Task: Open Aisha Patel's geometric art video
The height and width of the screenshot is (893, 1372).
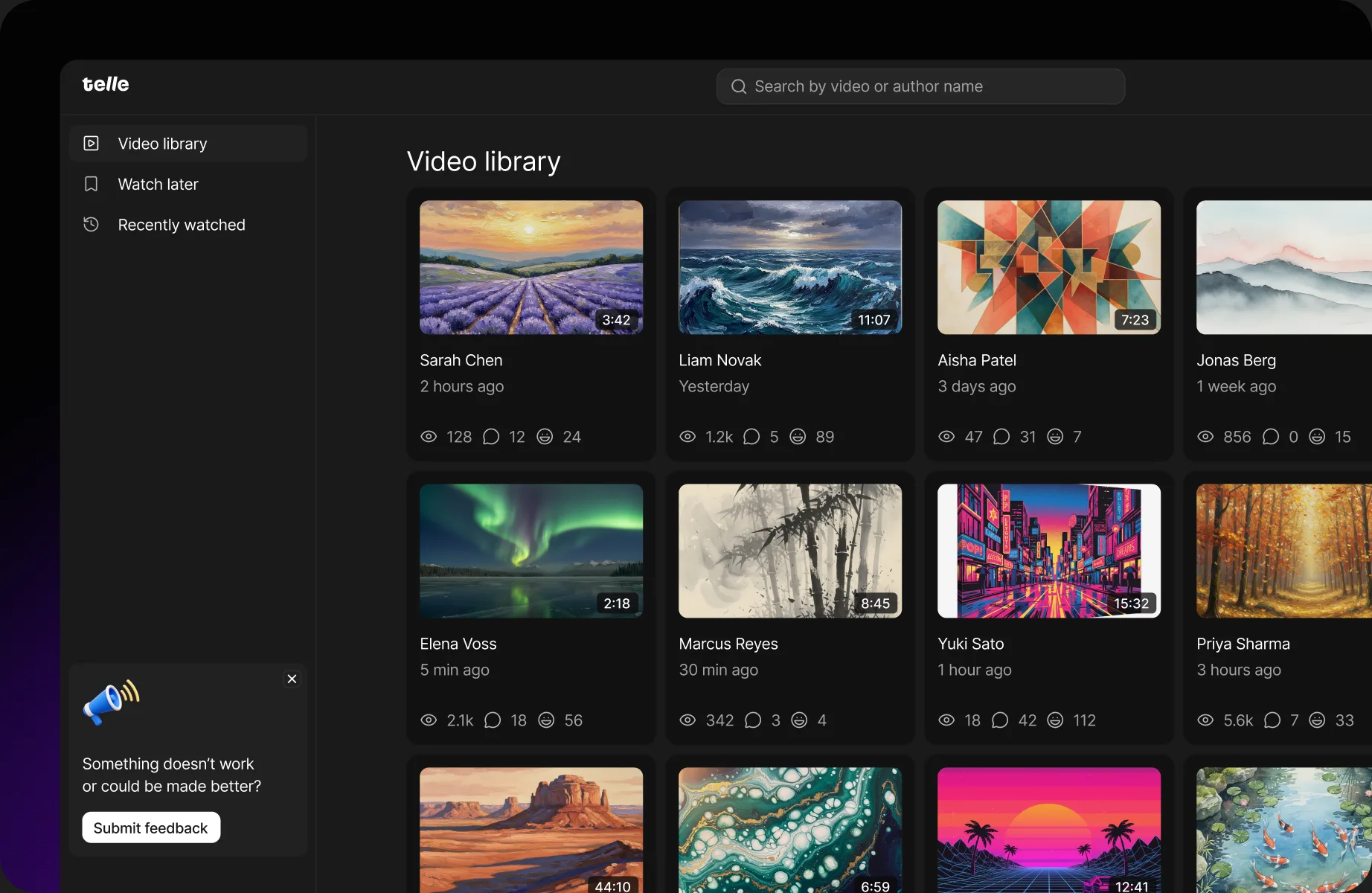Action: [x=1049, y=267]
